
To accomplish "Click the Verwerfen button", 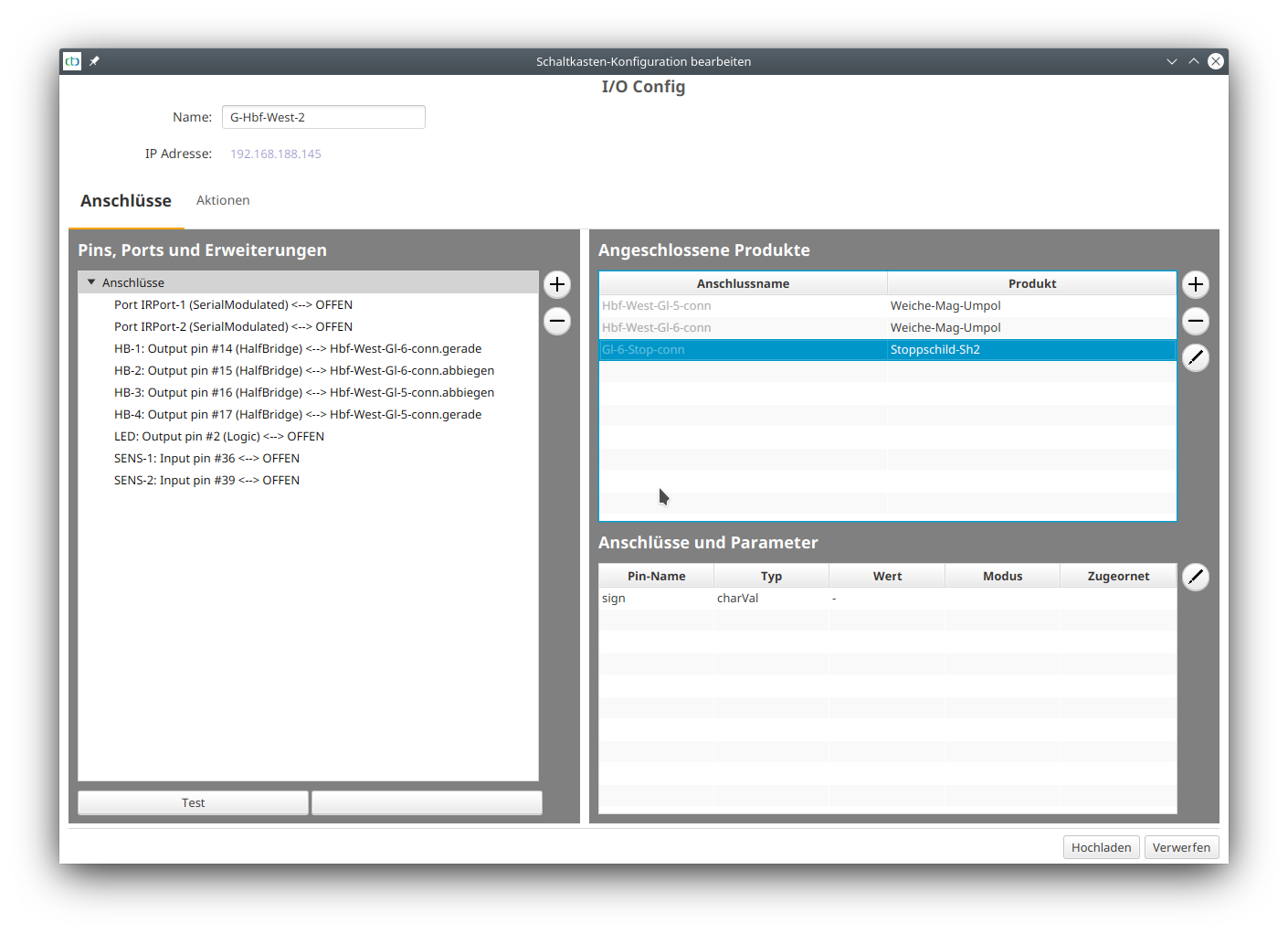I will (1181, 847).
